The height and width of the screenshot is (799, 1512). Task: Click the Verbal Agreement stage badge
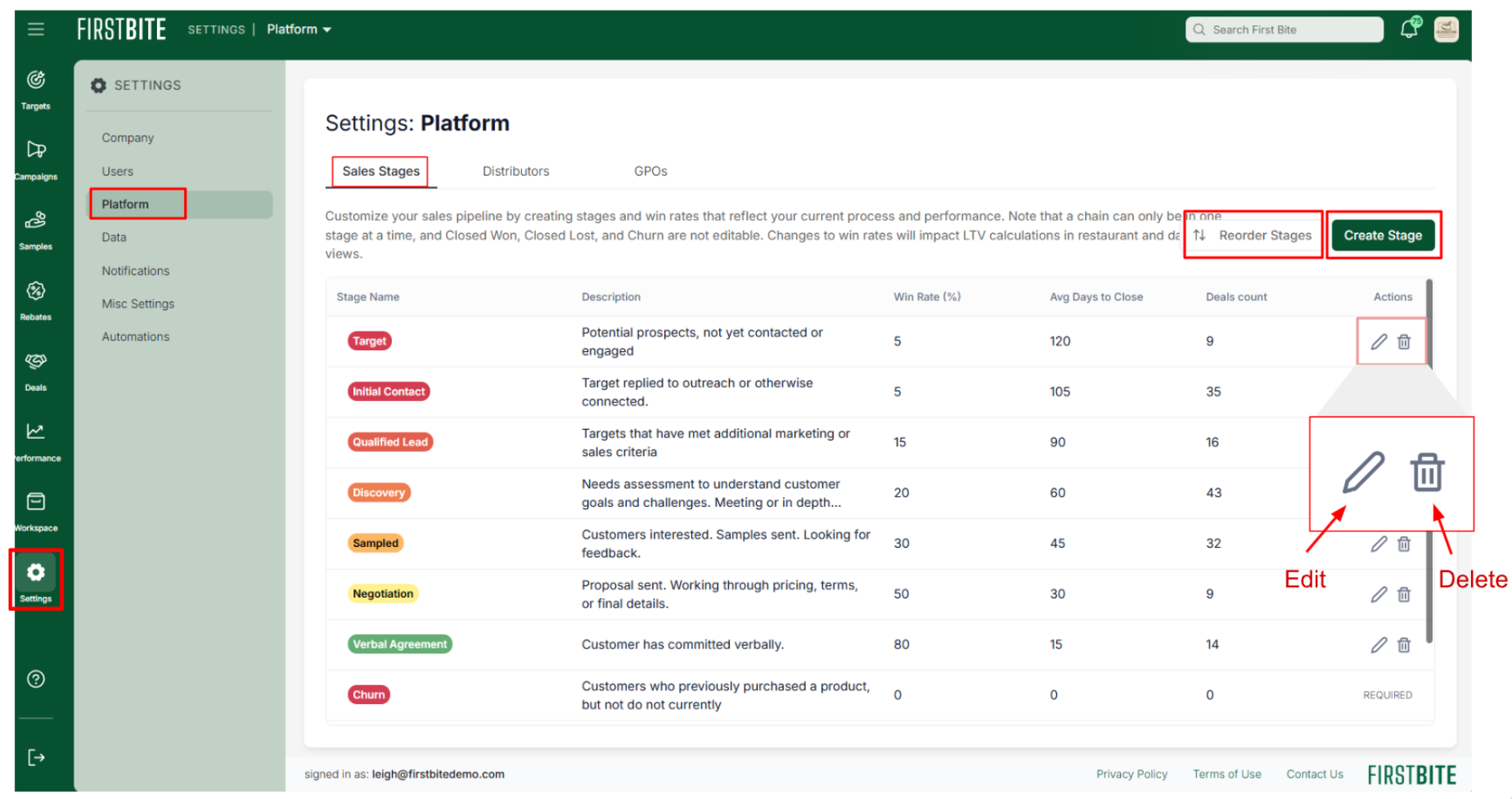pos(400,645)
